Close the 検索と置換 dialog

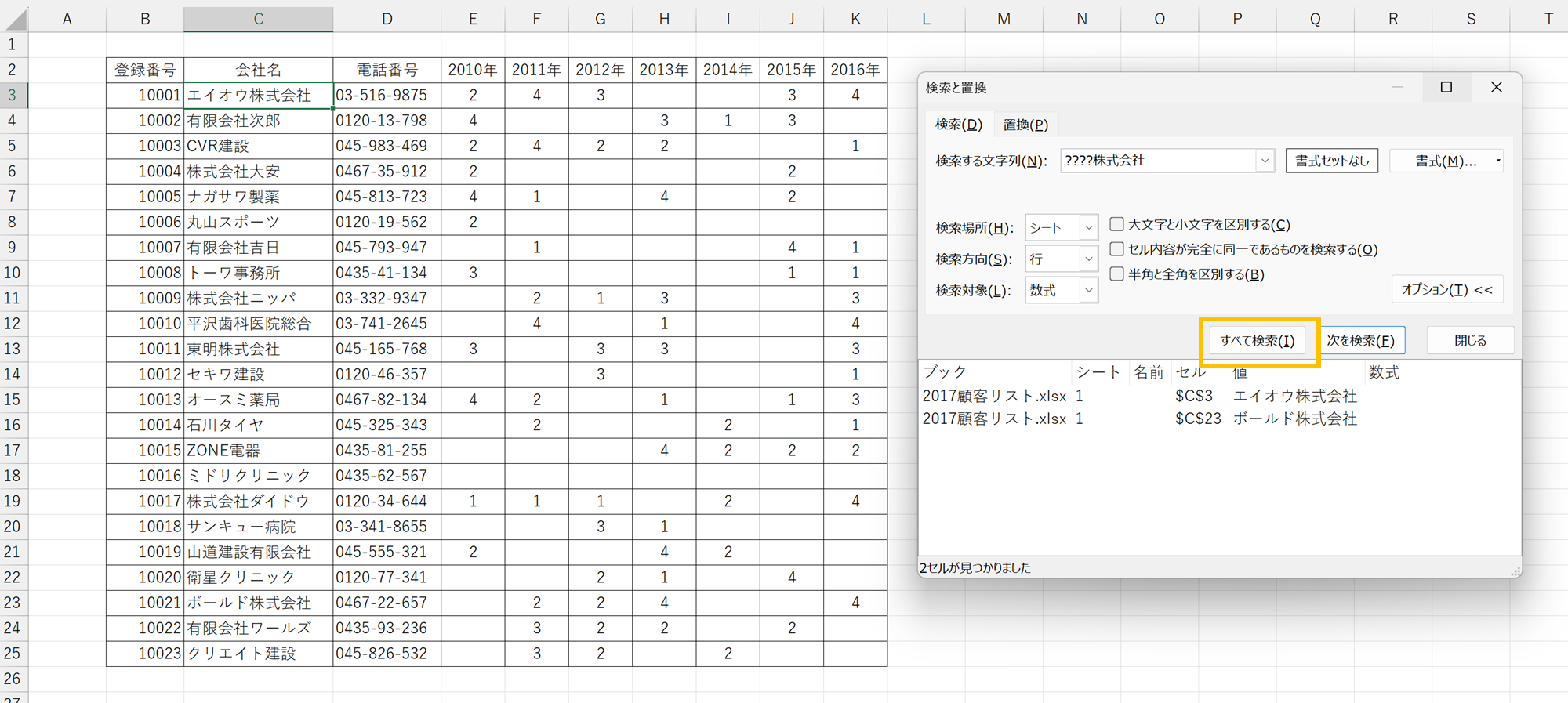1496,87
